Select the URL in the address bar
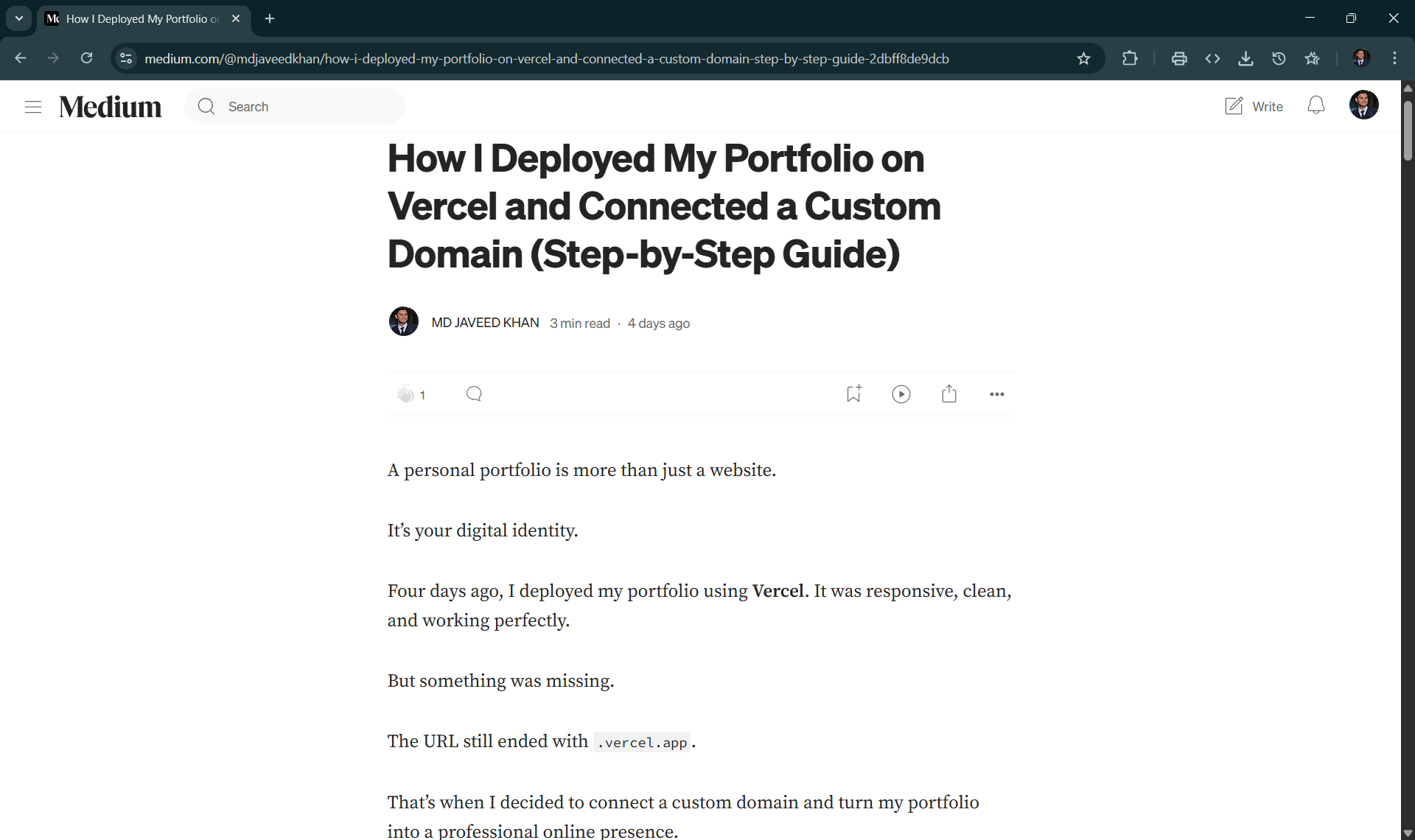The image size is (1415, 840). pyautogui.click(x=547, y=59)
